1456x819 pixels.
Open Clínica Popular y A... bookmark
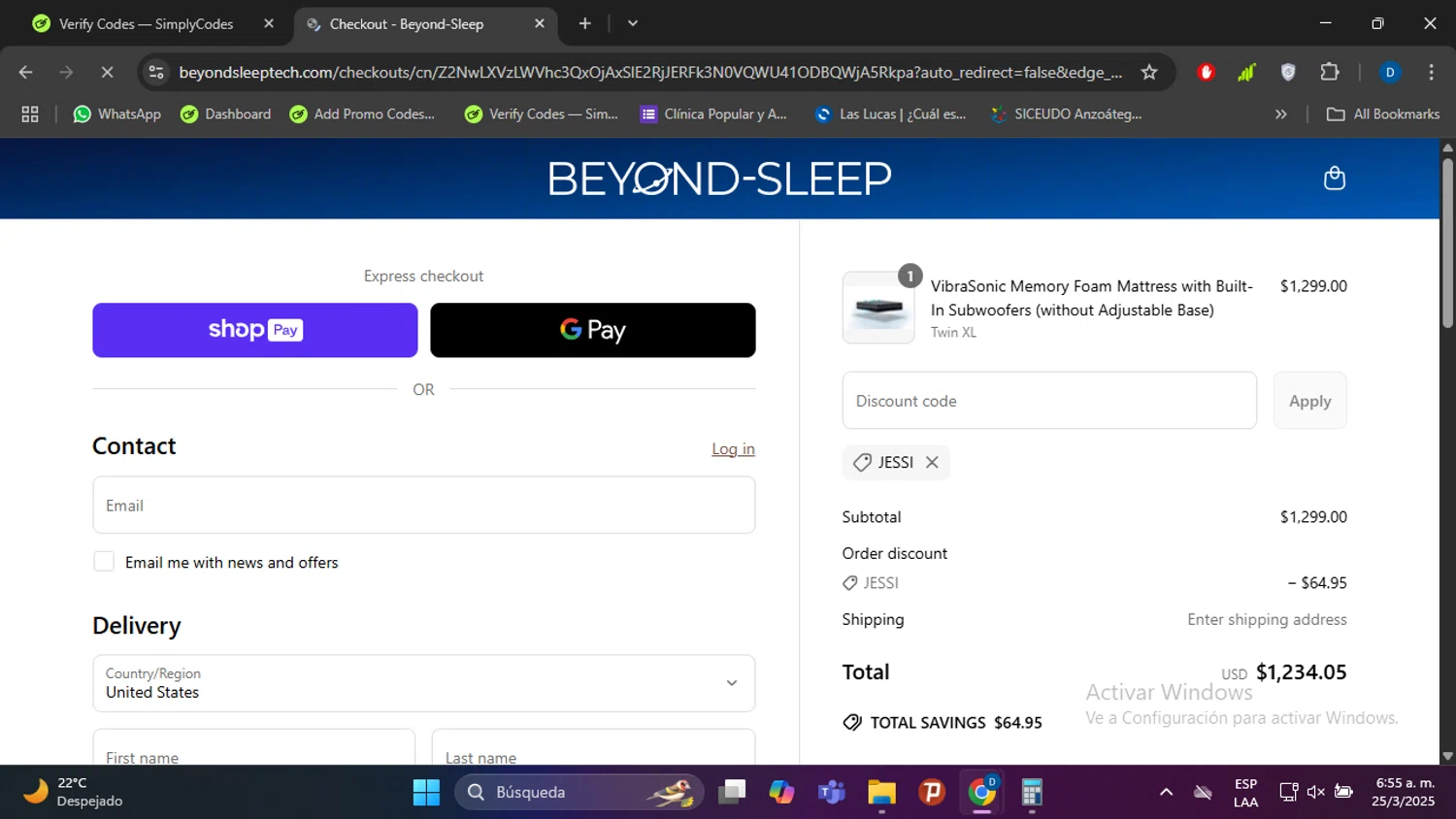(x=713, y=115)
